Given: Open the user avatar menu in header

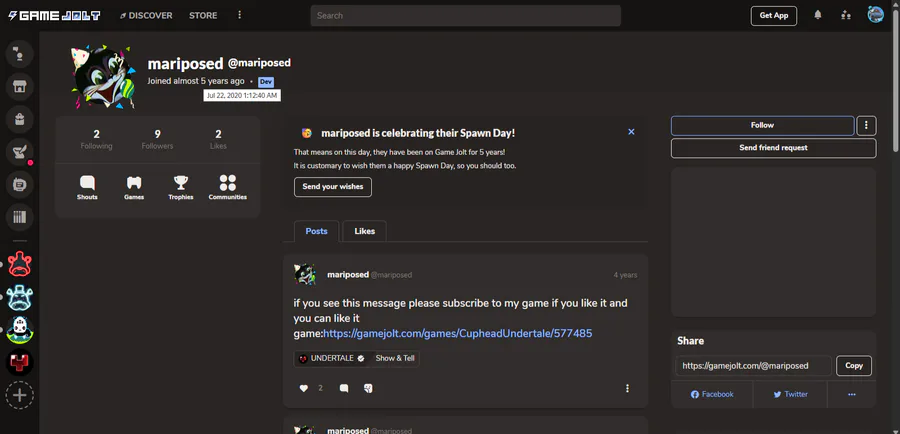Looking at the screenshot, I should coord(875,15).
